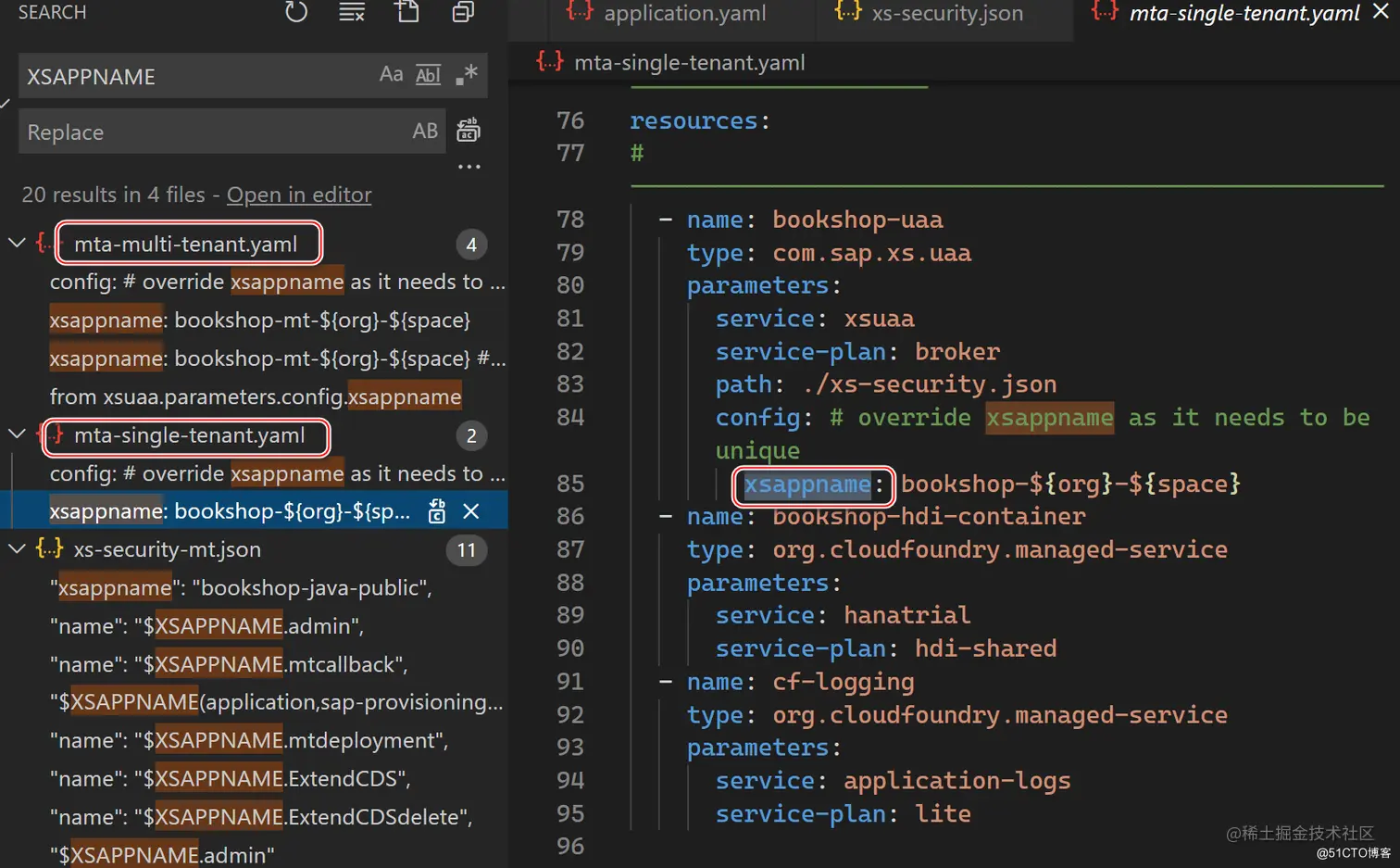Toggle search details ellipsis
1400x868 pixels.
click(469, 167)
